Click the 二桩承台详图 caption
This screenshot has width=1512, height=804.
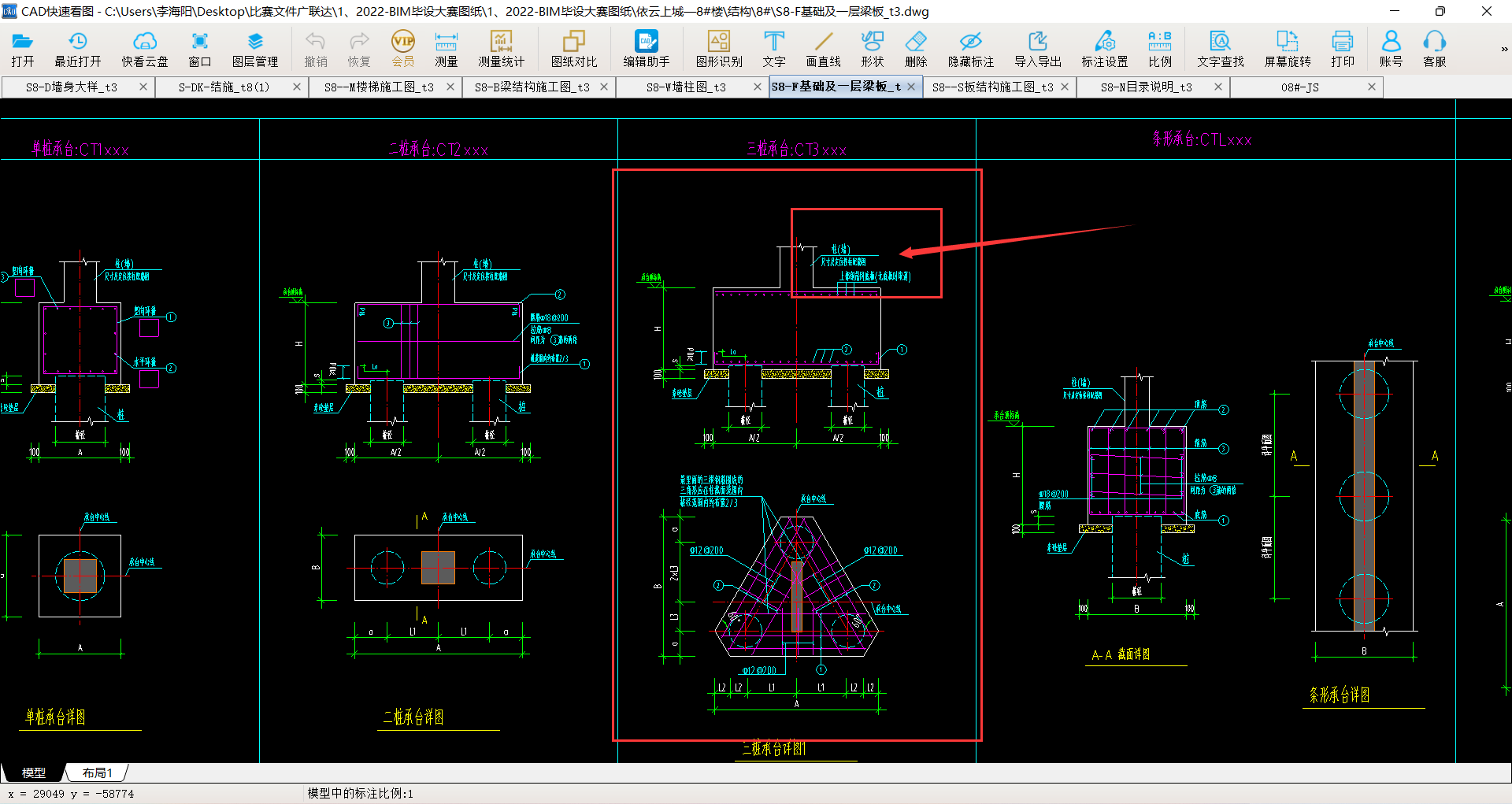tap(413, 717)
